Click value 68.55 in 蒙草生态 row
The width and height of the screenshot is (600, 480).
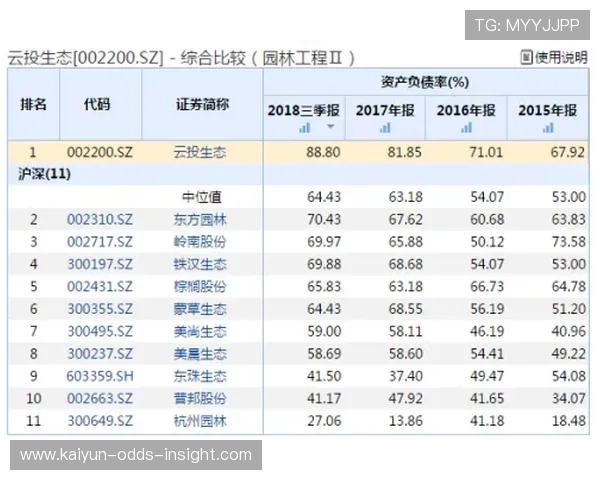(x=406, y=309)
